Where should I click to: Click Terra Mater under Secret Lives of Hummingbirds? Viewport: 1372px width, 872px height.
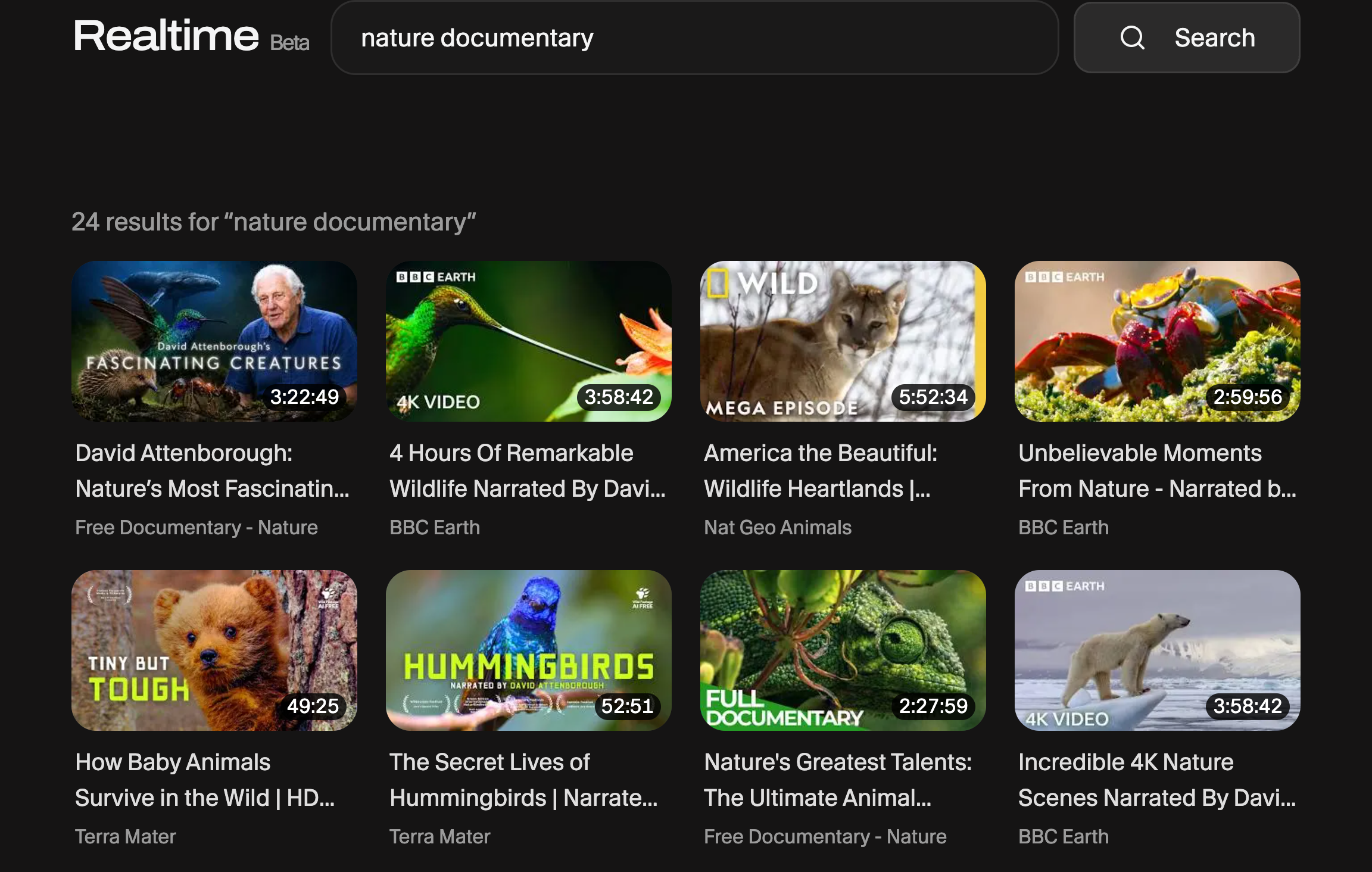click(440, 836)
